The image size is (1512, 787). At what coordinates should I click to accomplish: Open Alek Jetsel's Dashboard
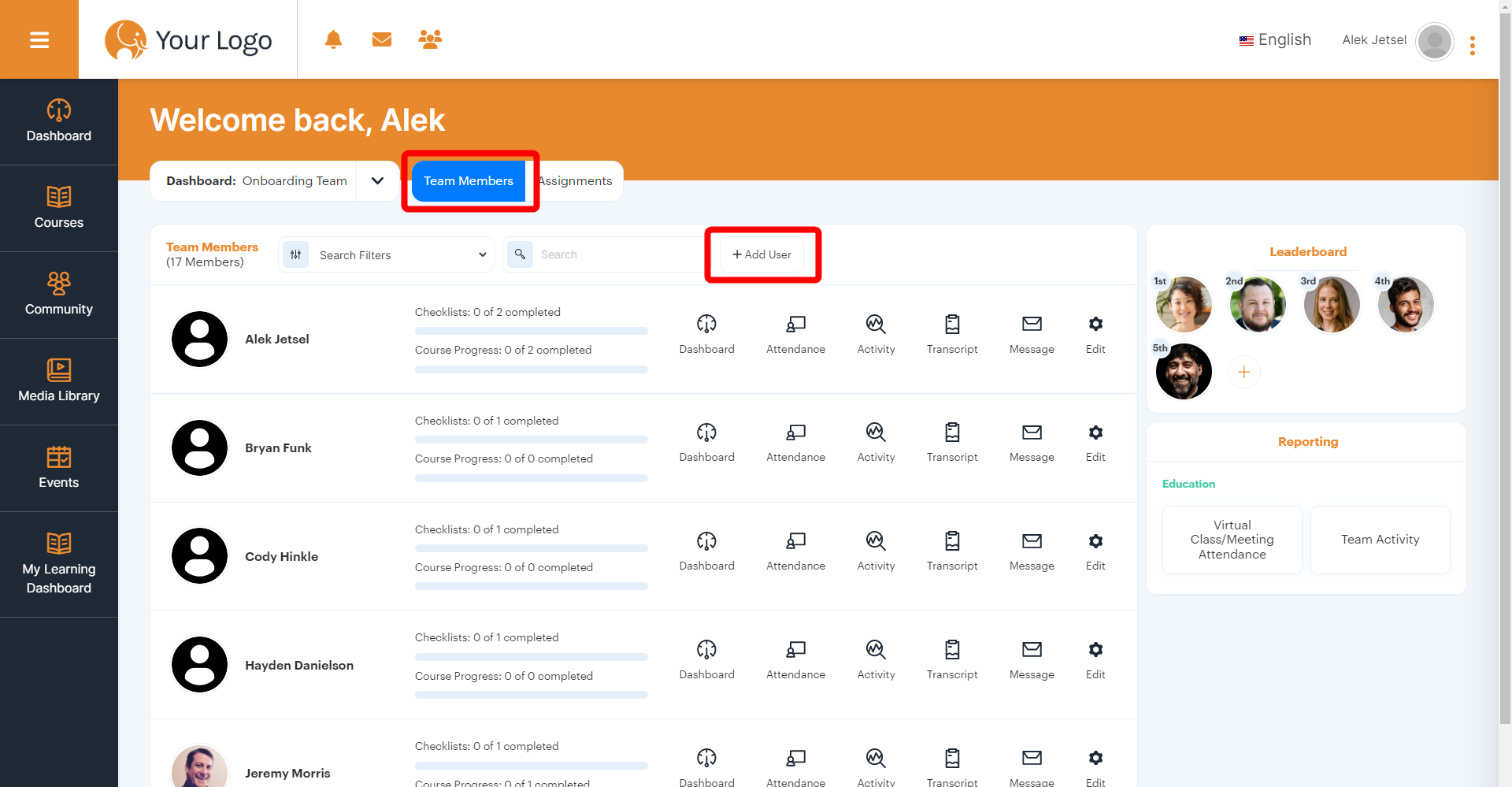[x=706, y=334]
